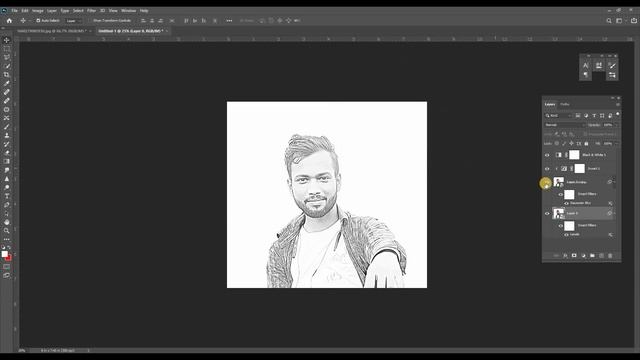Open the Help menu
This screenshot has height=360, width=640.
(144, 11)
